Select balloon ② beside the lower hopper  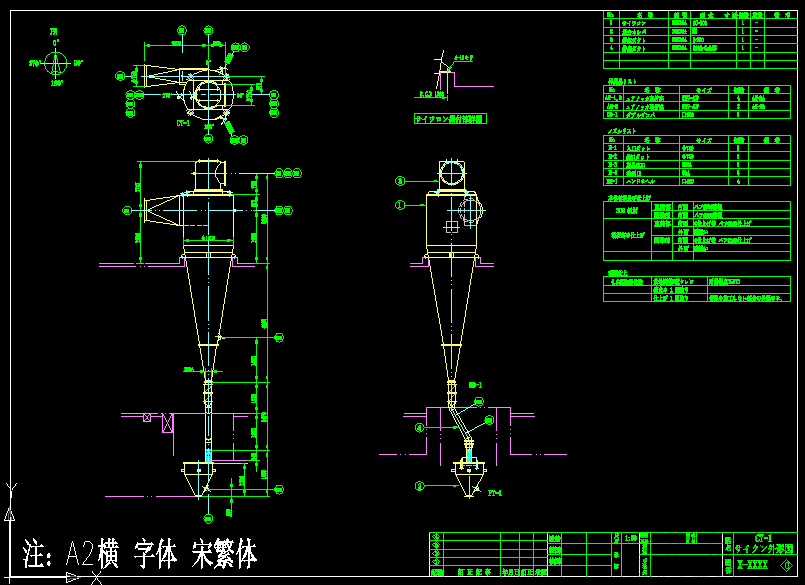tap(419, 485)
